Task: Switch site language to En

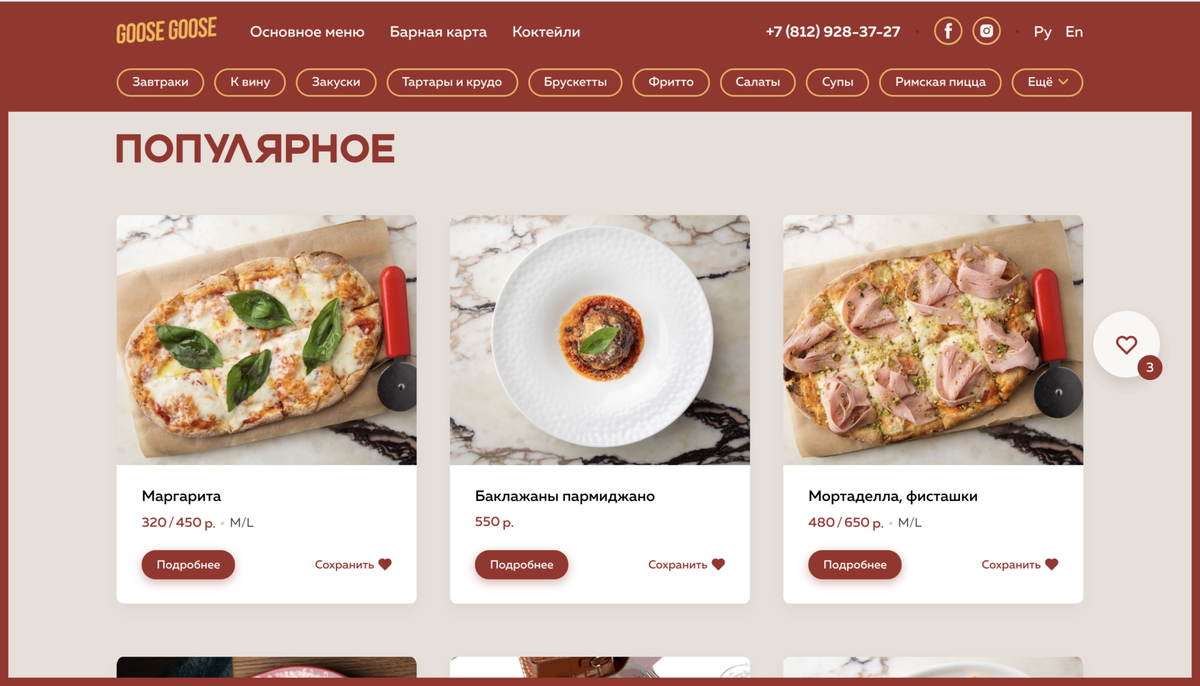Action: pyautogui.click(x=1074, y=32)
